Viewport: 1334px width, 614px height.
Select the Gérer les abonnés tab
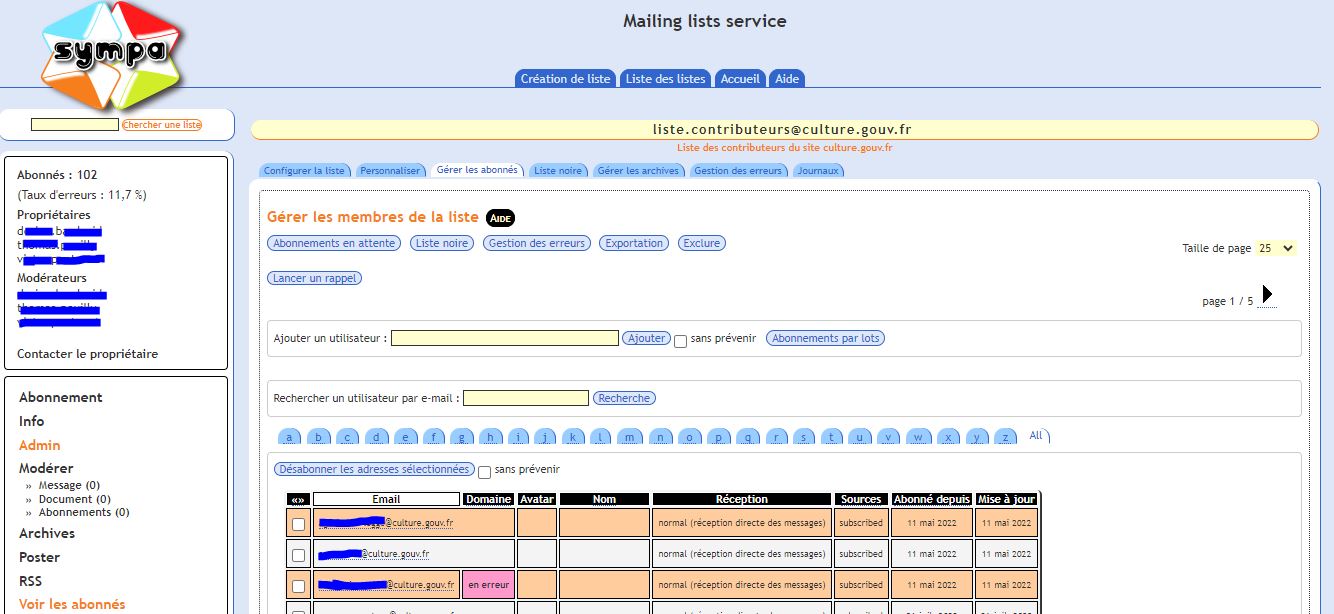pyautogui.click(x=477, y=170)
